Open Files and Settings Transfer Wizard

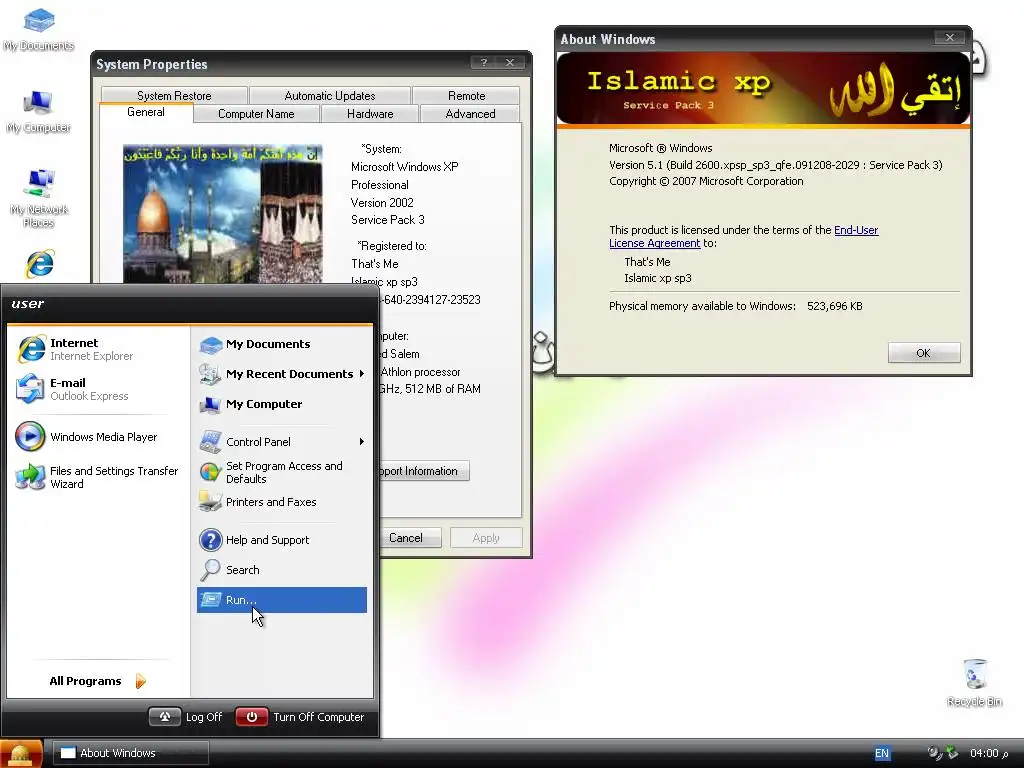point(97,477)
